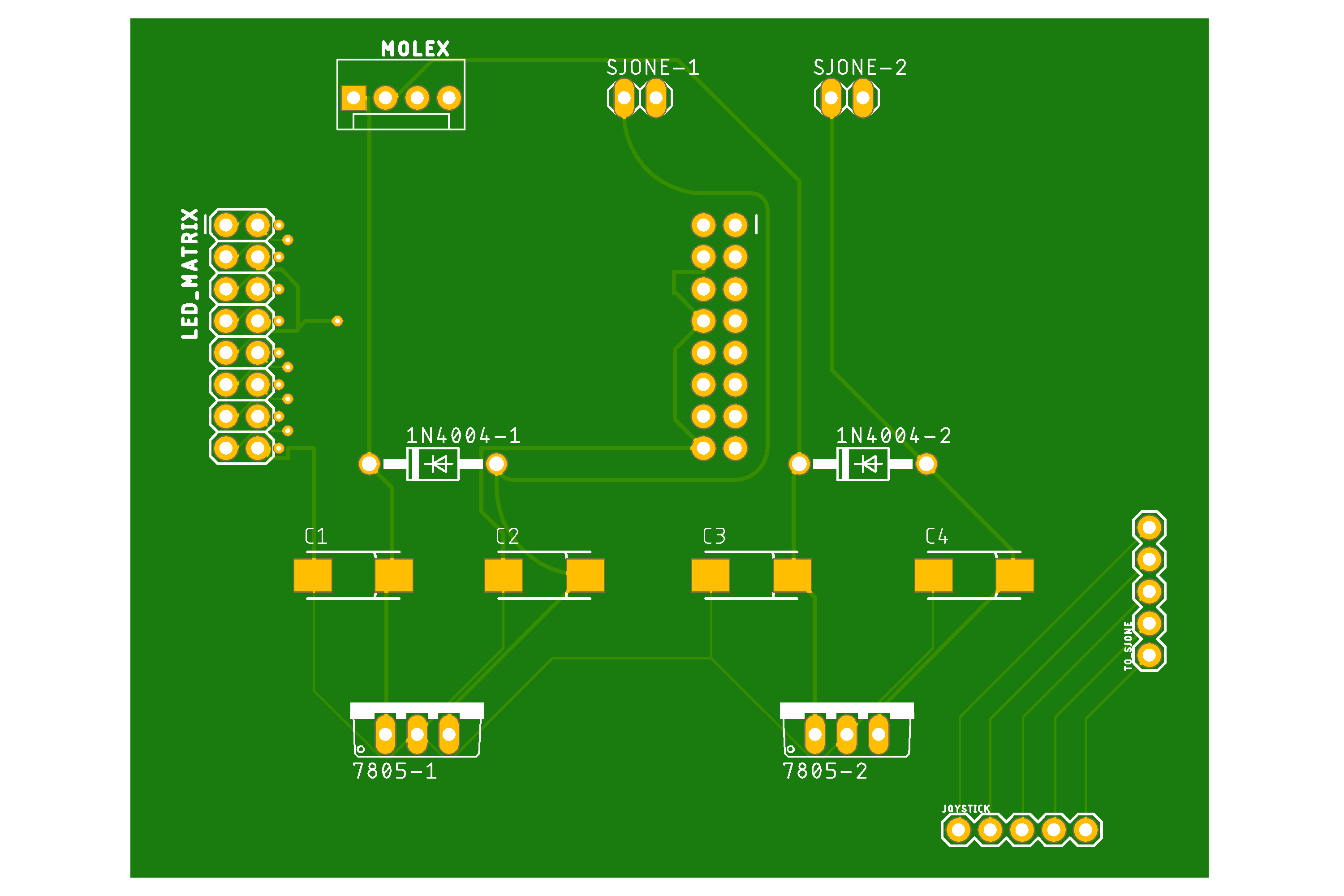Click the SJONE-2 label text
Image resolution: width=1344 pixels, height=896 pixels.
860,68
